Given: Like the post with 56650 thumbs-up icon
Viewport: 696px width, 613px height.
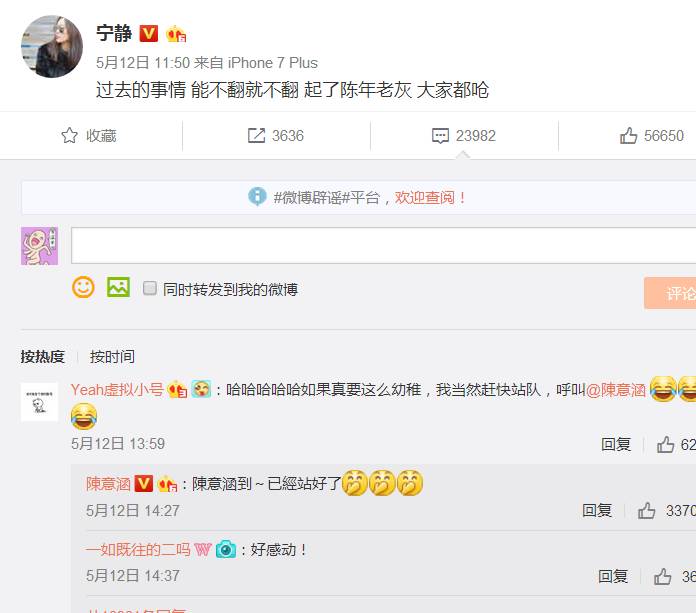Looking at the screenshot, I should [x=629, y=135].
